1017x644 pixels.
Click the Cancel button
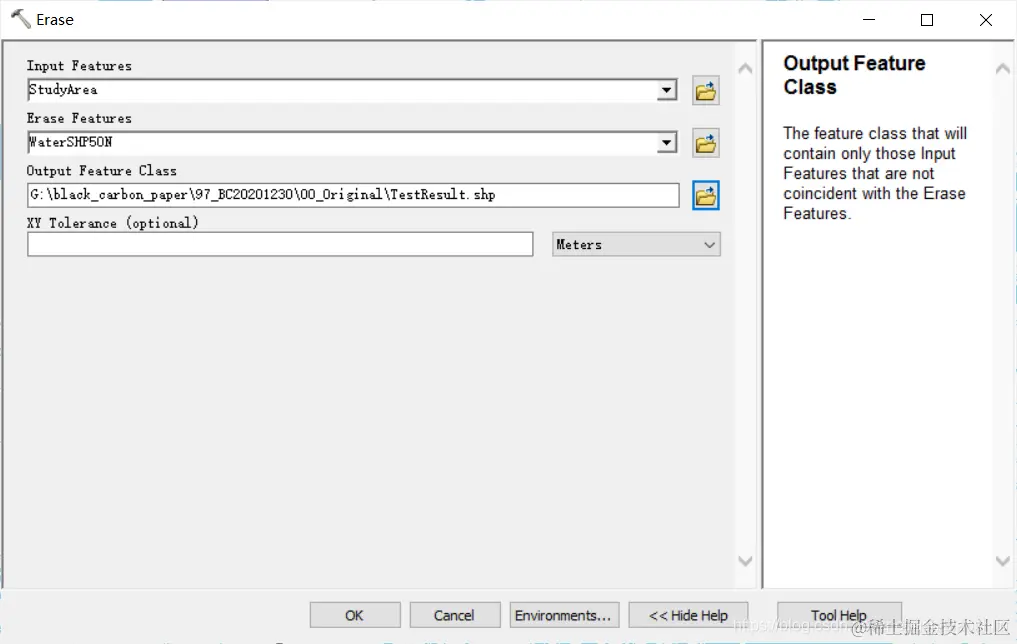[455, 615]
